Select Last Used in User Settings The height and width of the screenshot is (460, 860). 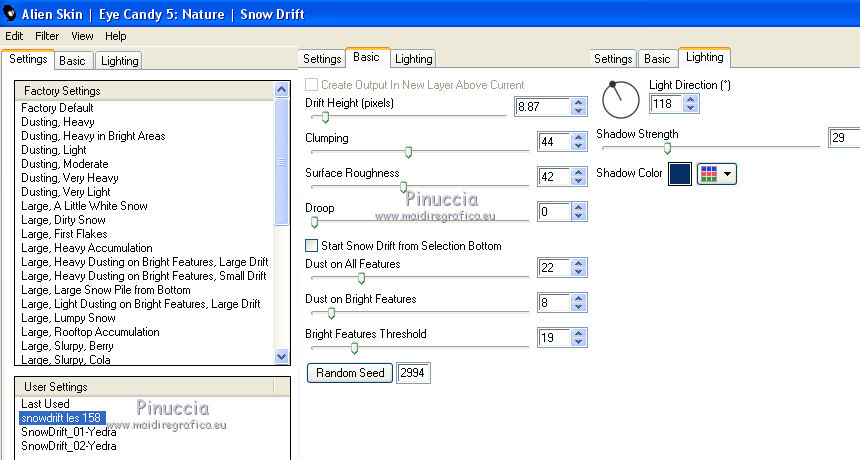point(45,404)
